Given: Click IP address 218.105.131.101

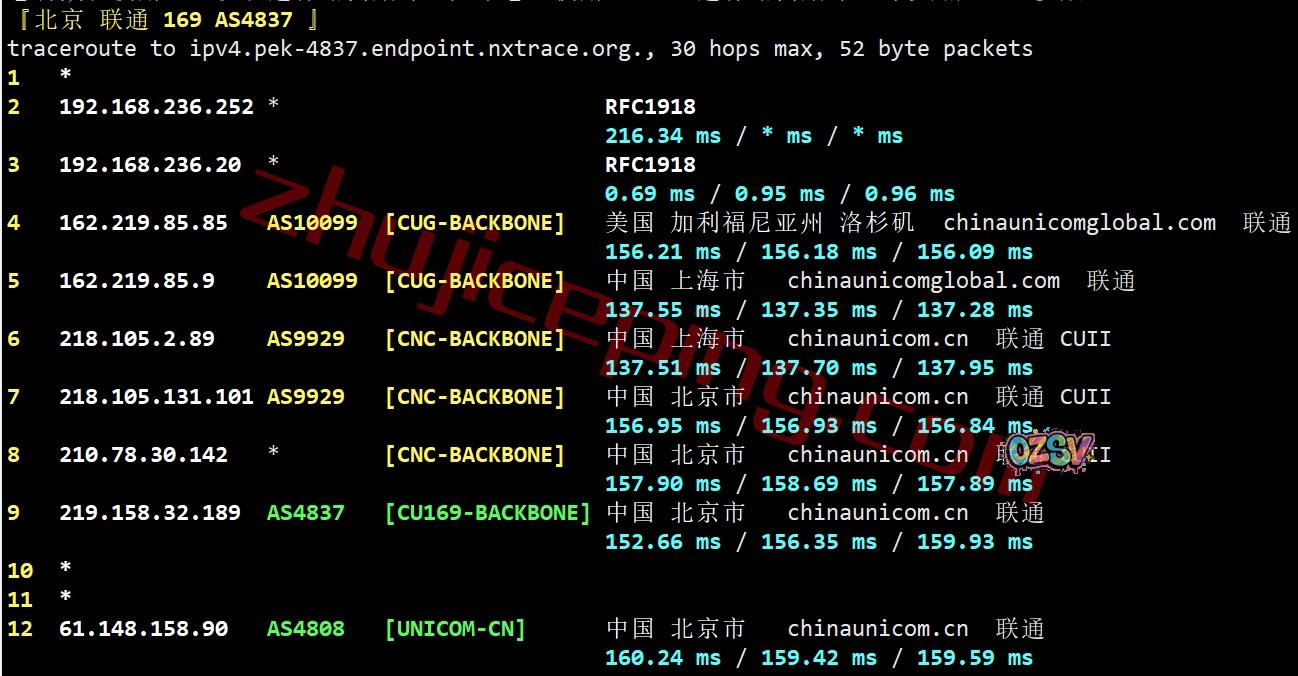Looking at the screenshot, I should [156, 396].
